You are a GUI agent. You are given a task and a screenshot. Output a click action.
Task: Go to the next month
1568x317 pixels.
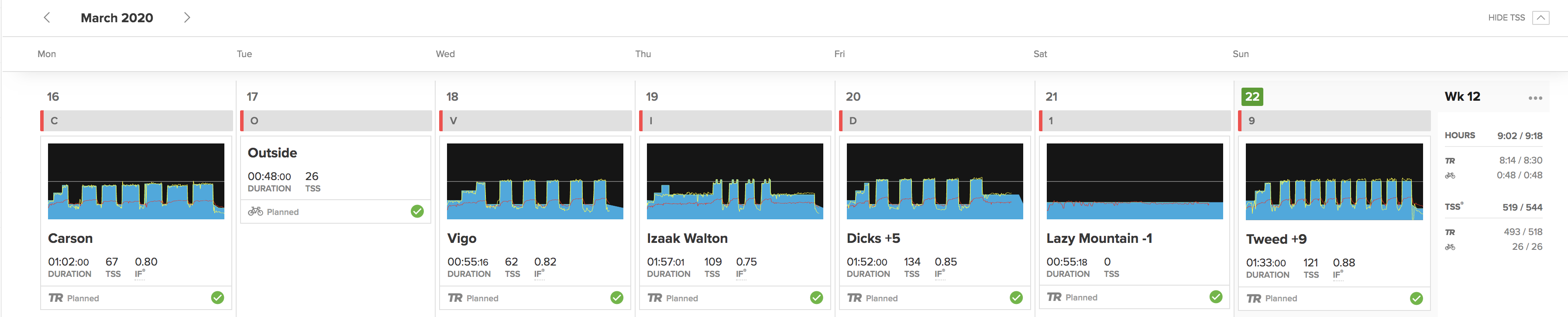coord(187,17)
